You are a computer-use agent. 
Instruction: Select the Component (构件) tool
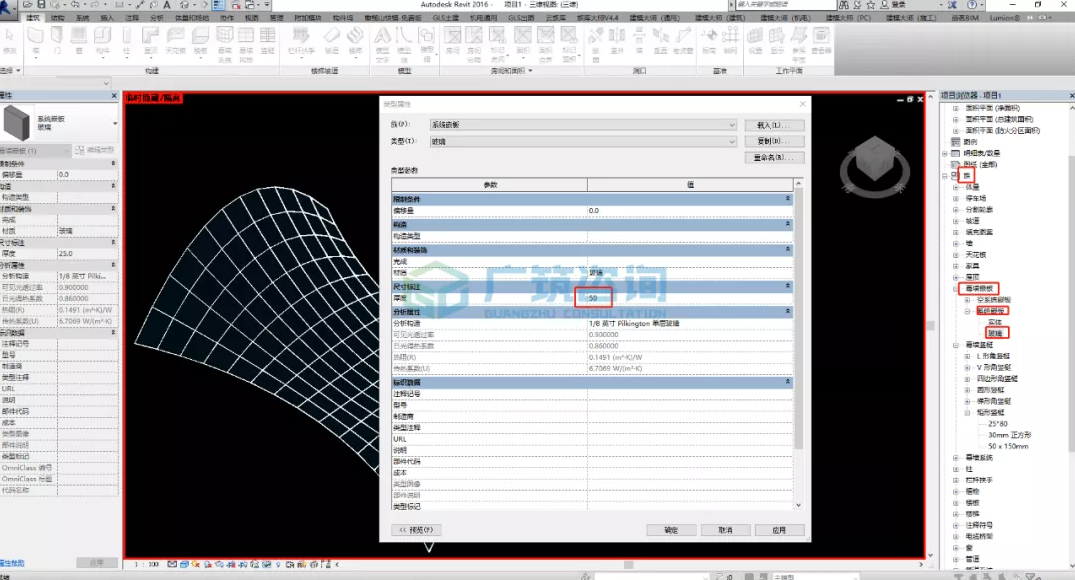point(102,40)
